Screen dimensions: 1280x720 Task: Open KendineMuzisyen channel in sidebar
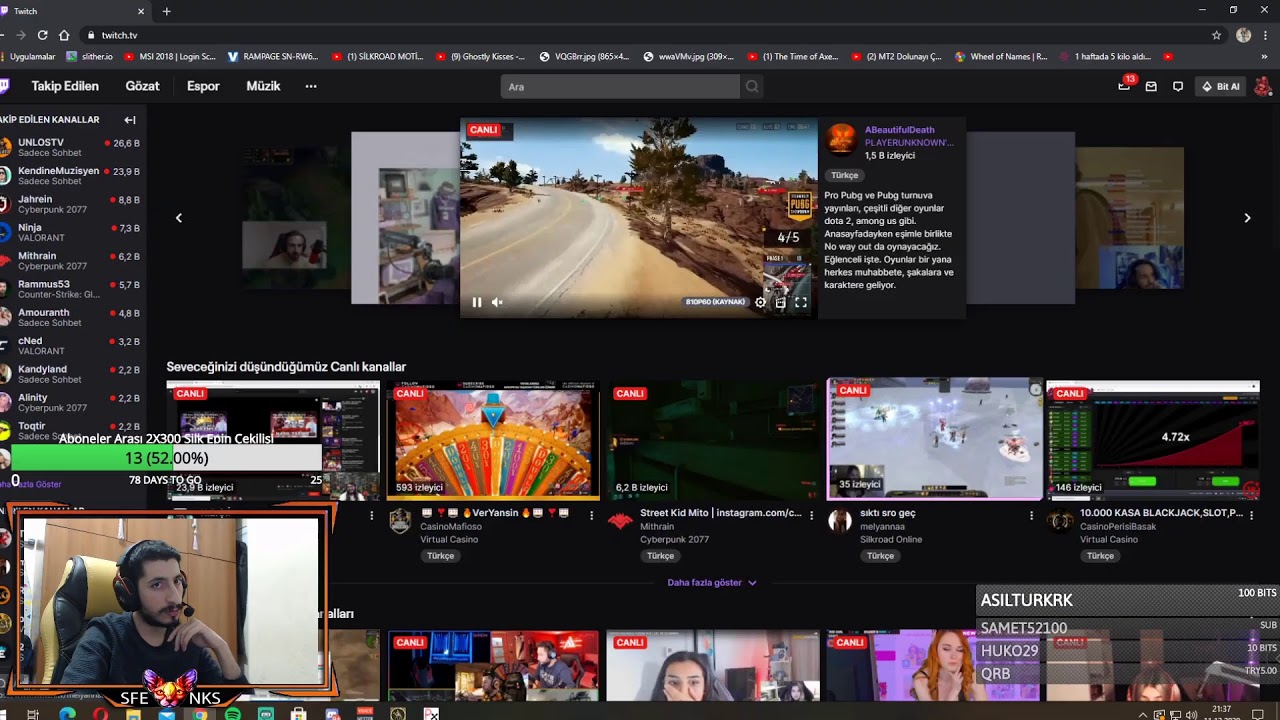[72, 176]
